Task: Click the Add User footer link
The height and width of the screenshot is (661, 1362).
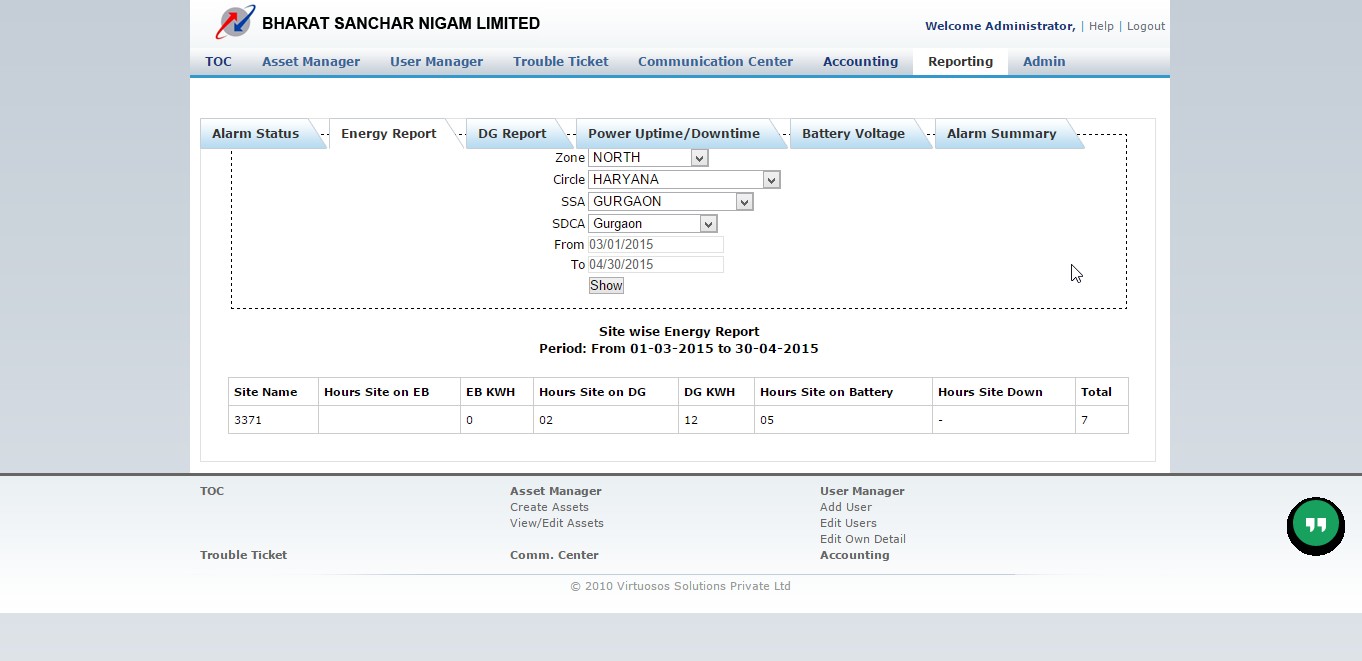Action: (x=845, y=507)
